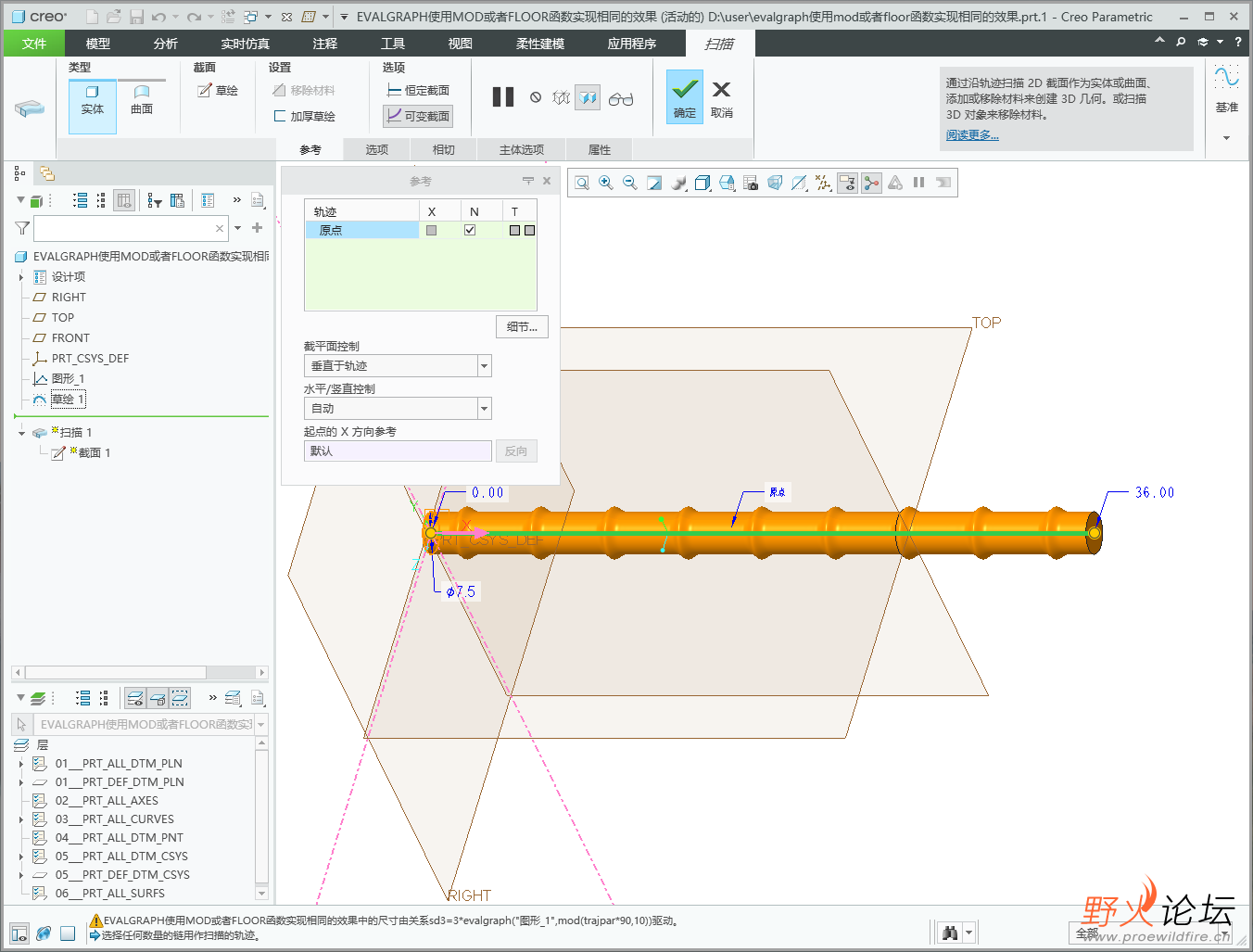Click the model tree filter search field
The image size is (1253, 952).
click(x=124, y=228)
